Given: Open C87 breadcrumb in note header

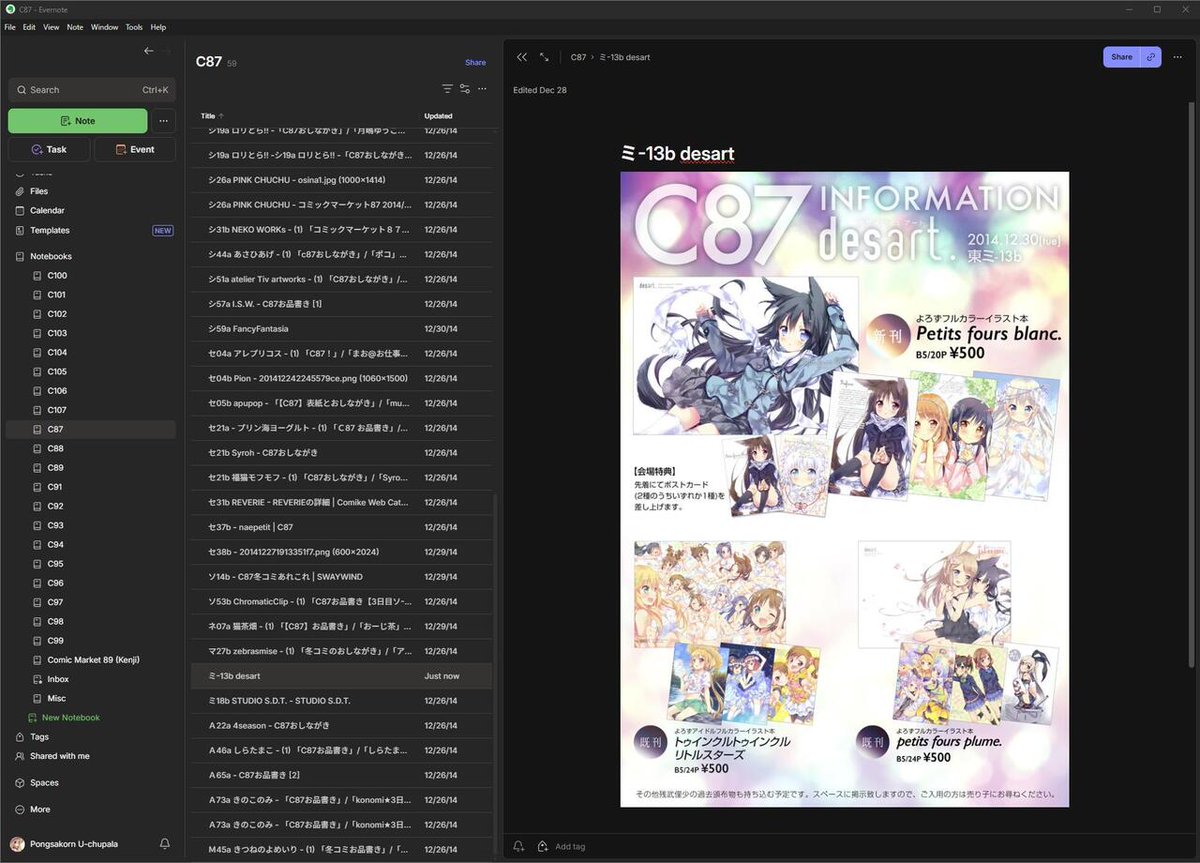Looking at the screenshot, I should point(578,57).
